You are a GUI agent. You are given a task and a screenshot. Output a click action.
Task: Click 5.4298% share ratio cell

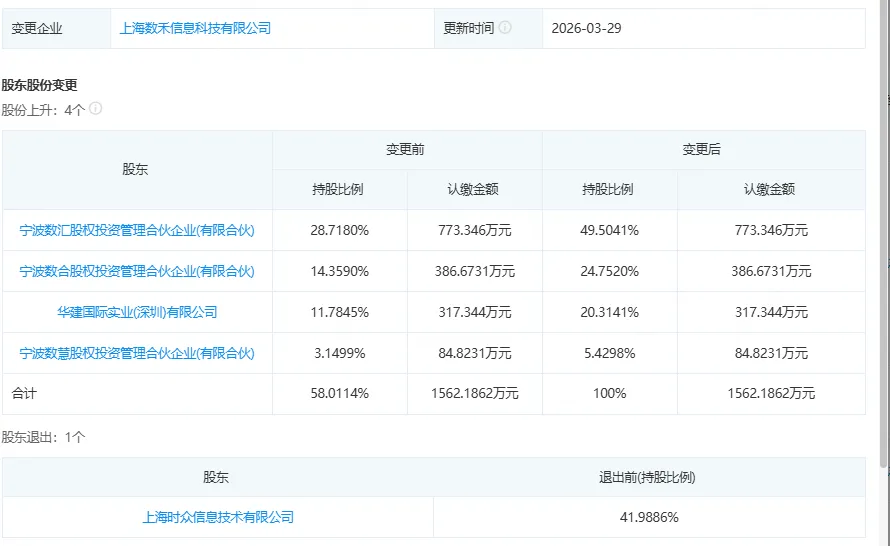(610, 353)
